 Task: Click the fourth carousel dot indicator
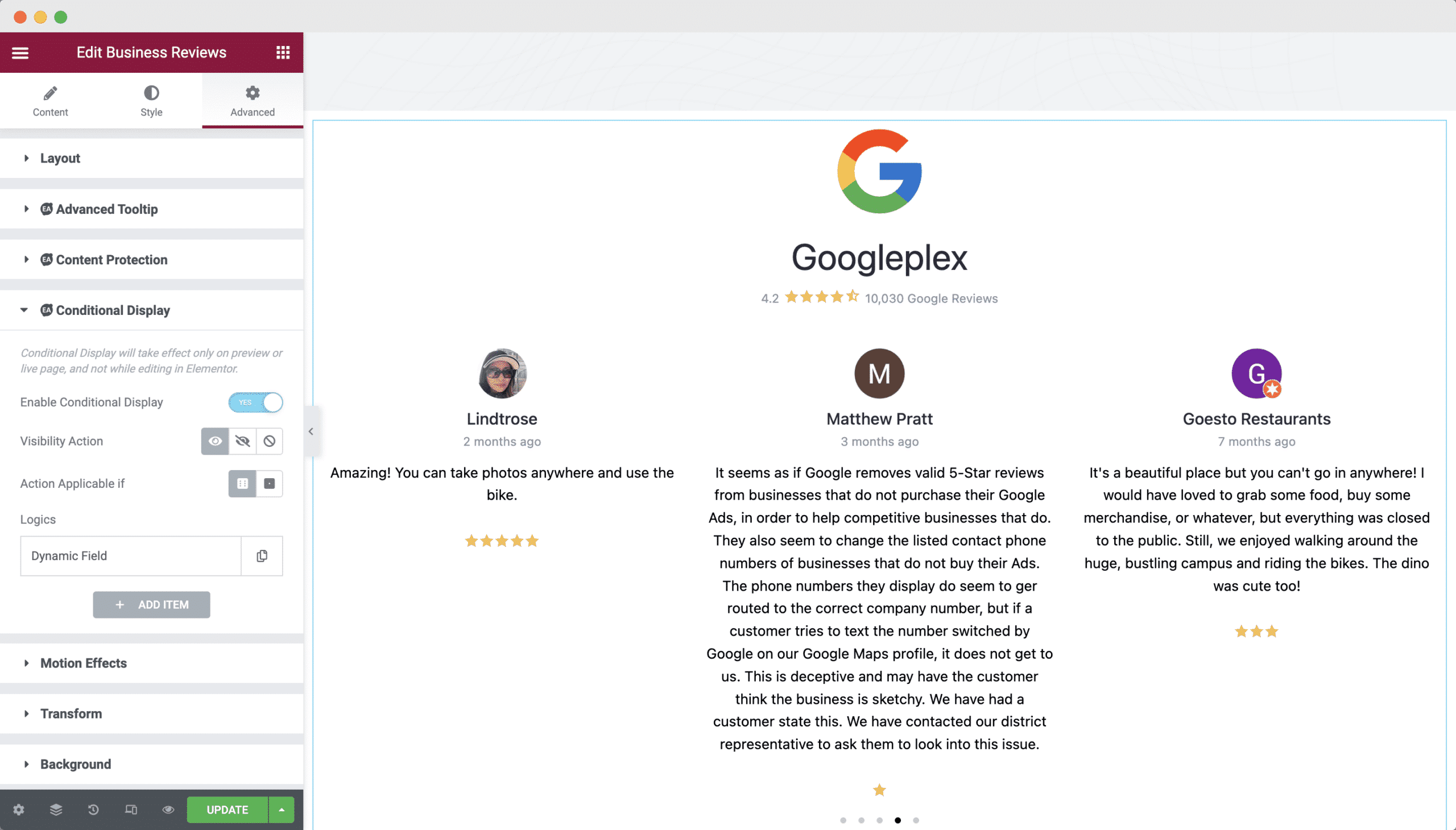[x=897, y=819]
